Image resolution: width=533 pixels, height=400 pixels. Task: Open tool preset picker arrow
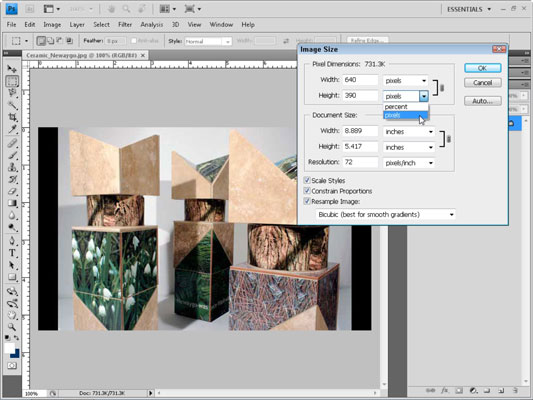click(x=26, y=41)
